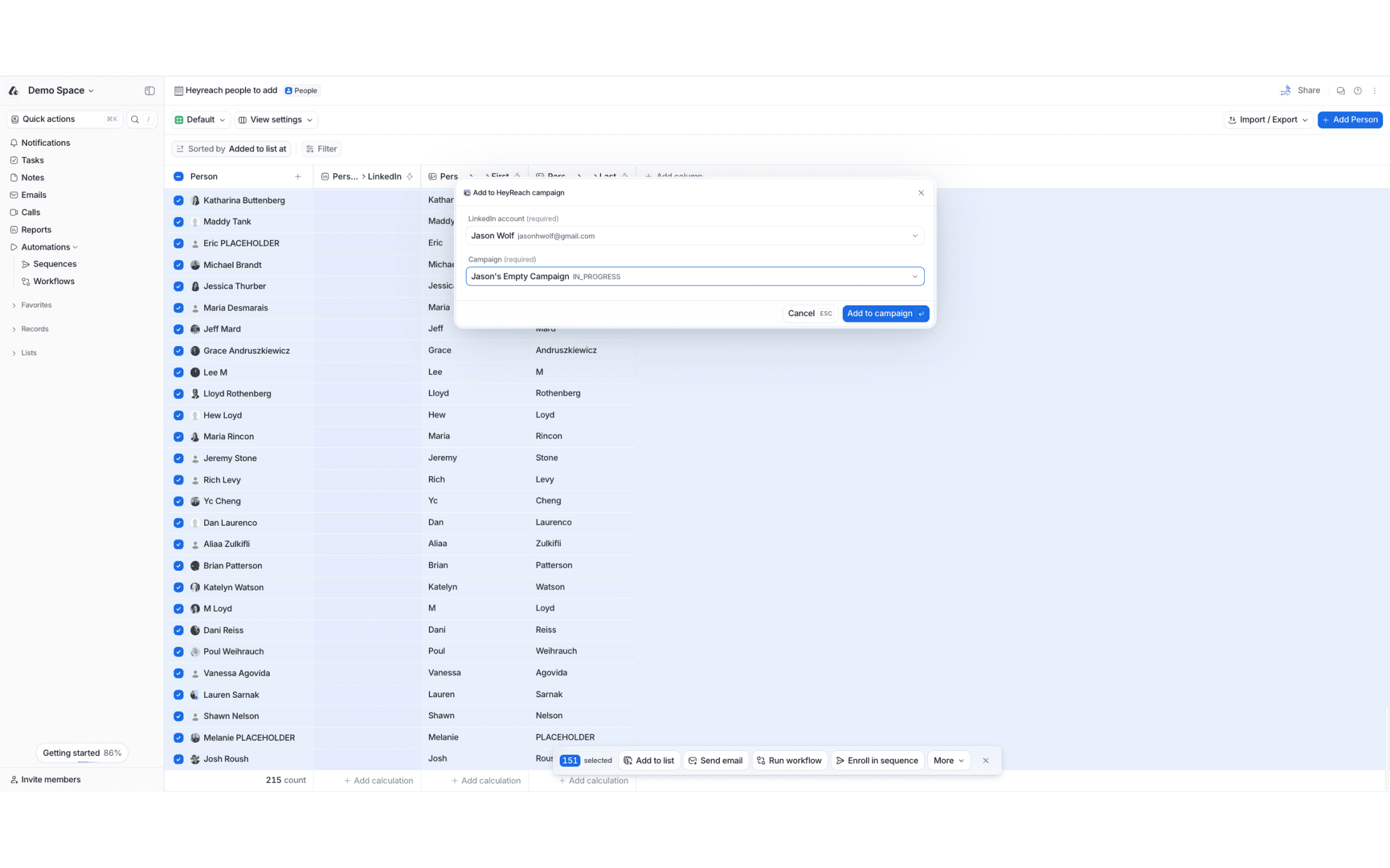The height and width of the screenshot is (868, 1390).
Task: Open the LinkedIn account dropdown
Action: 694,236
